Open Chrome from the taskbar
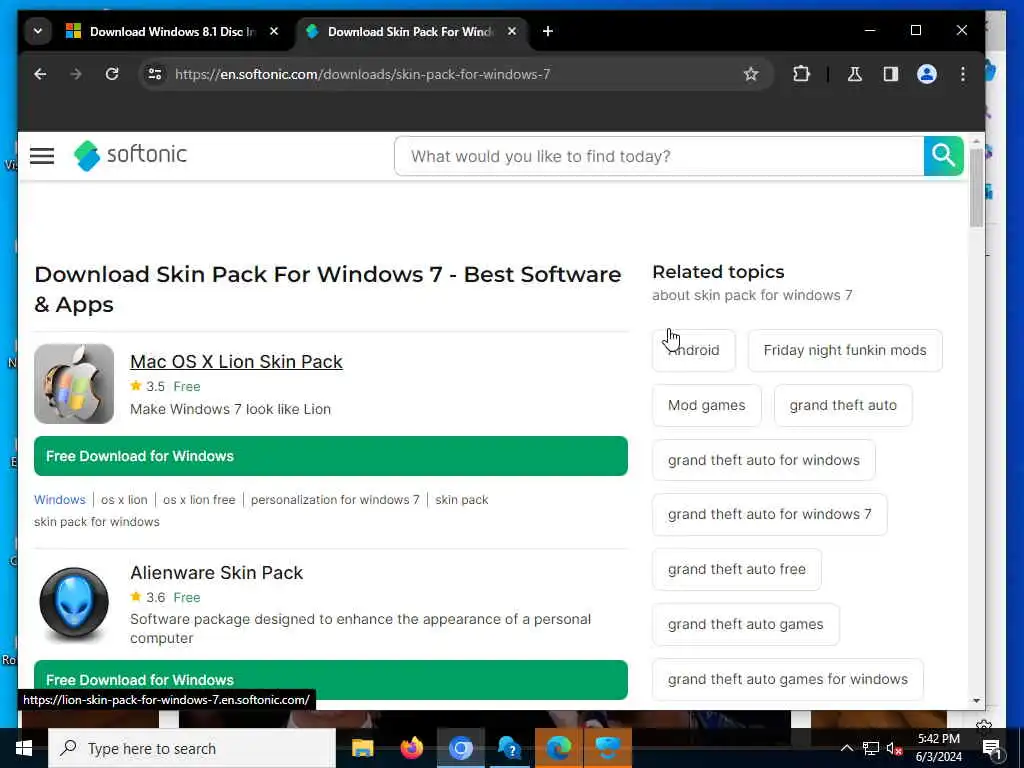 pyautogui.click(x=460, y=748)
